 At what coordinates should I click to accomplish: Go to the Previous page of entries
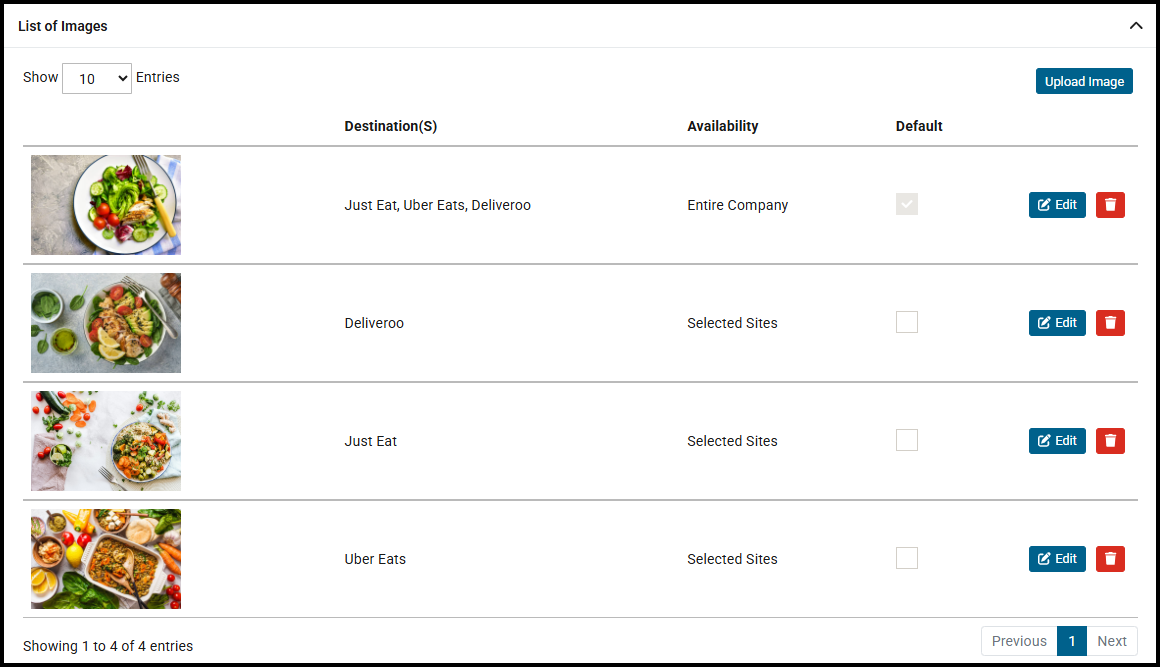coord(1019,641)
